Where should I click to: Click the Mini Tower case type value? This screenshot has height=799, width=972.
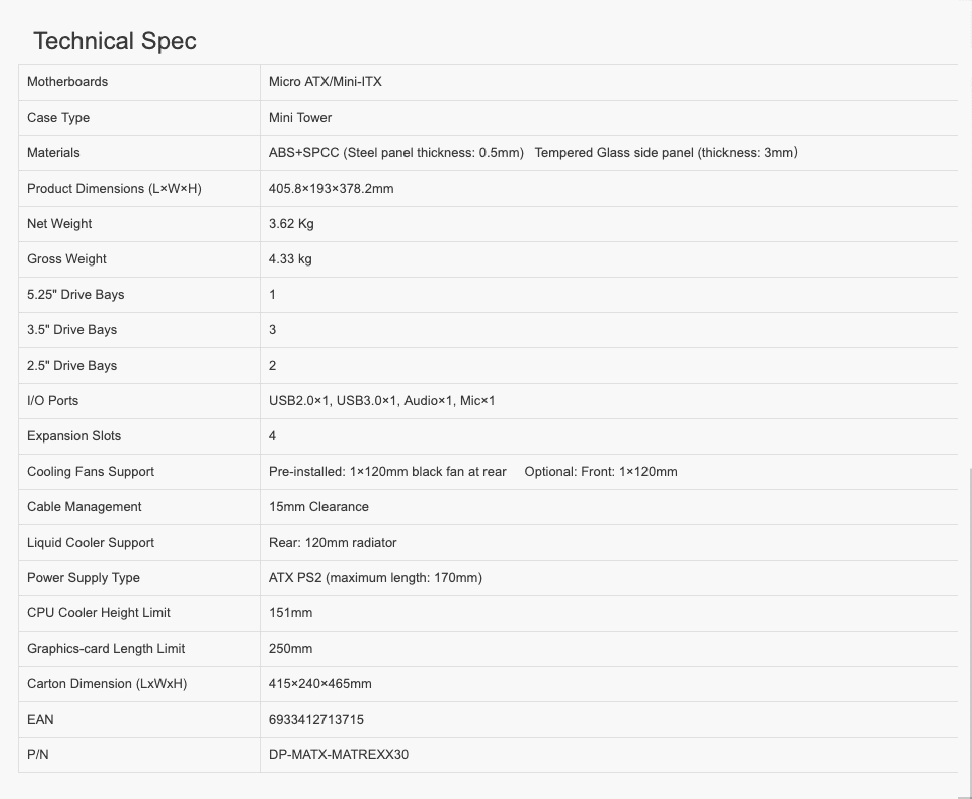pyautogui.click(x=300, y=117)
